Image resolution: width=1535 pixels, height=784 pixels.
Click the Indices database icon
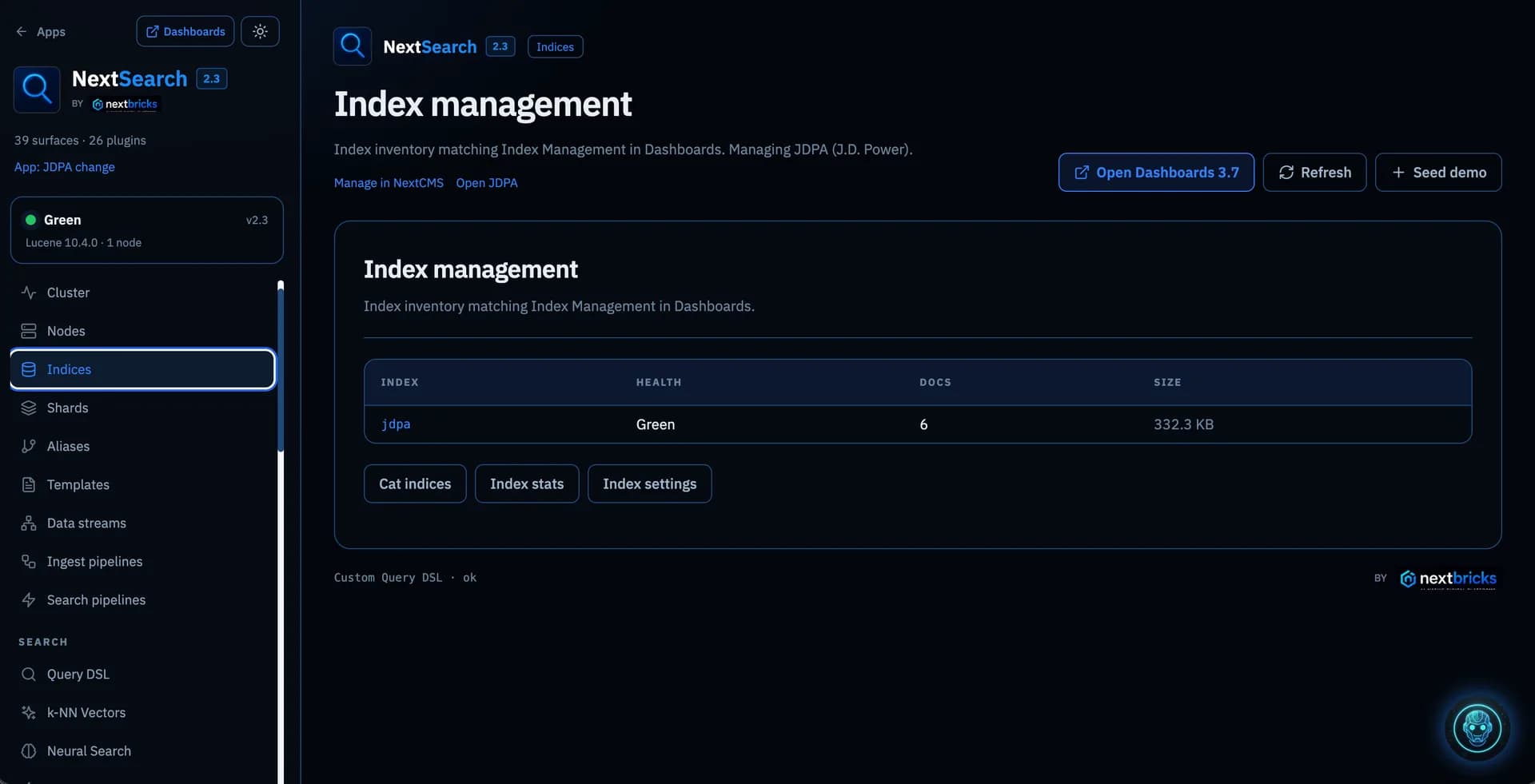pyautogui.click(x=29, y=369)
